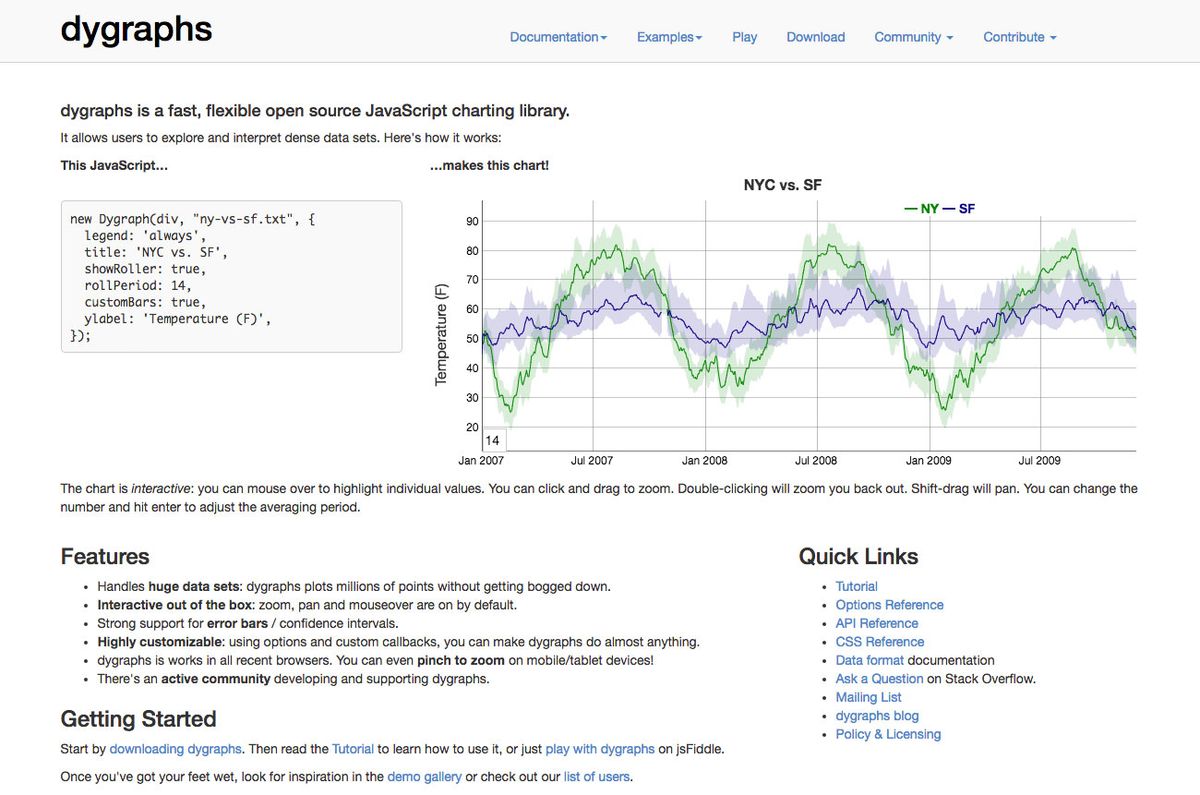Open the CSS Reference link
The width and height of the screenshot is (1200, 795).
point(879,641)
